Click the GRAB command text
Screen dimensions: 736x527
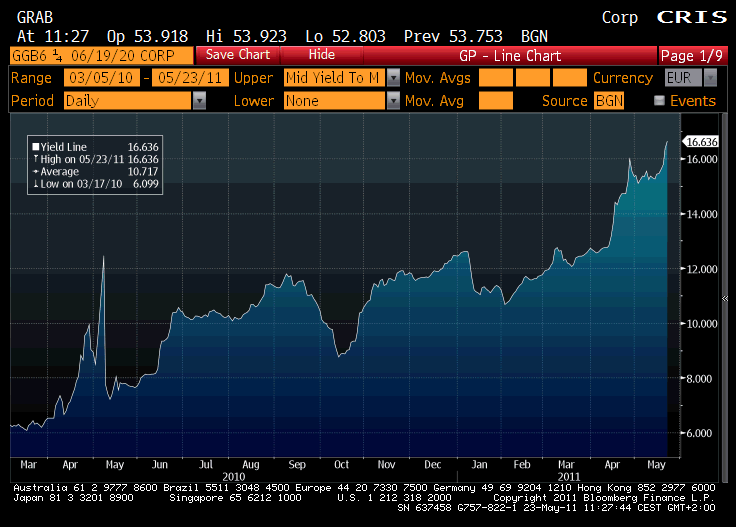point(35,18)
